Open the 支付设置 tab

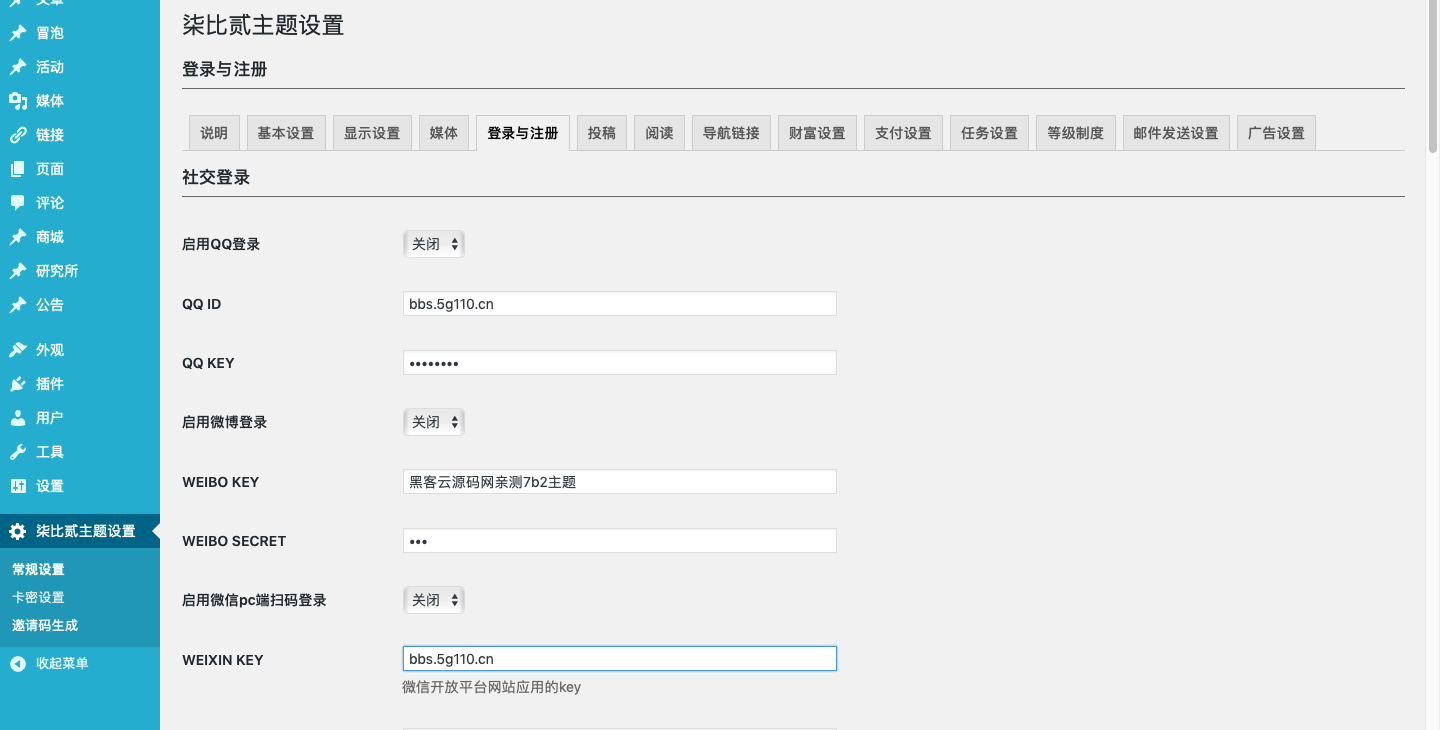click(x=903, y=134)
